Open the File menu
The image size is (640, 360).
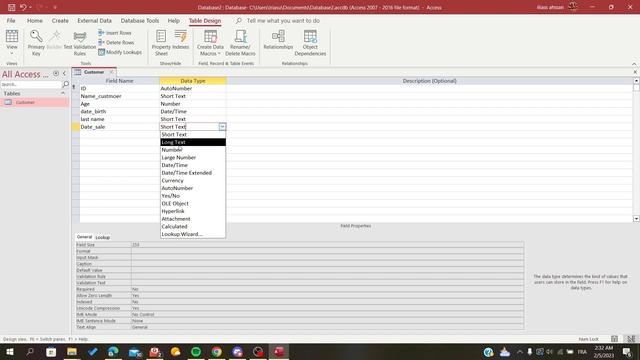coord(11,20)
